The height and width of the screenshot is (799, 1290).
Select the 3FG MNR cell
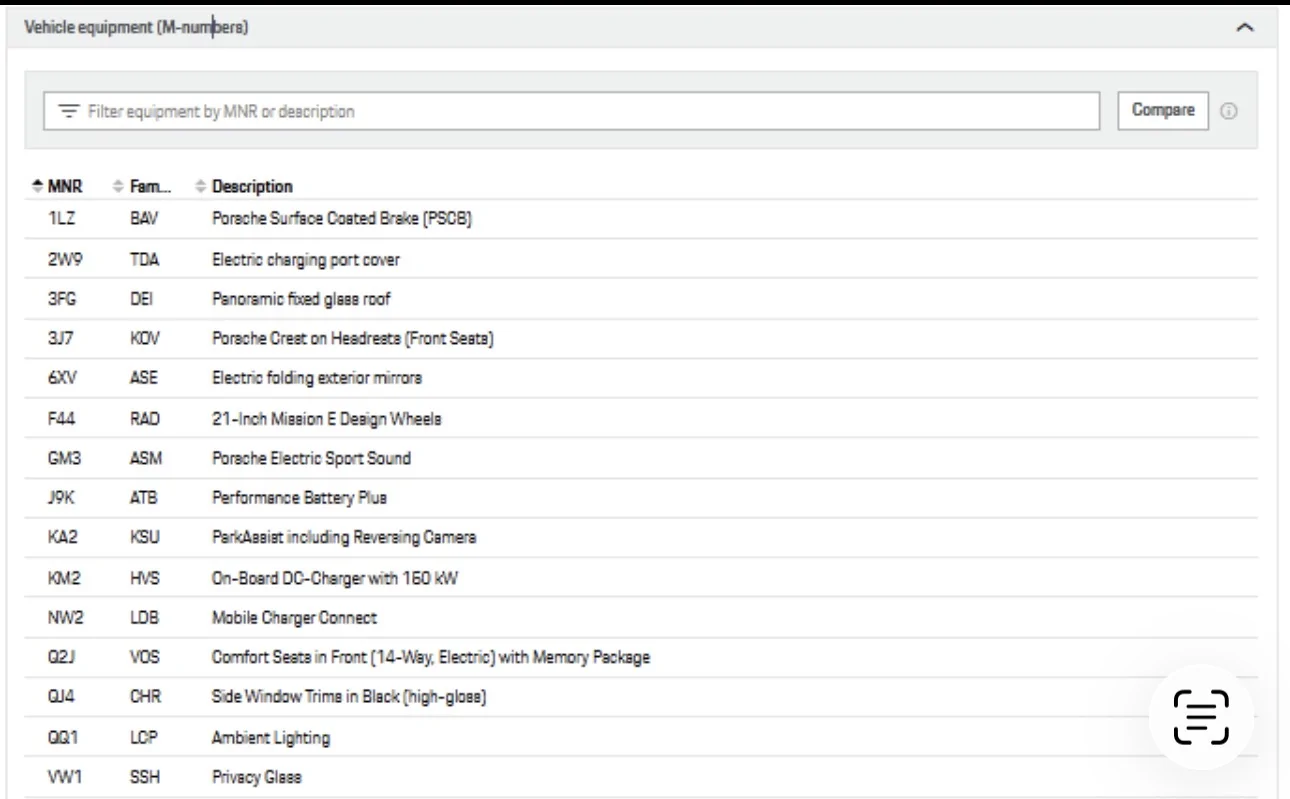point(62,299)
